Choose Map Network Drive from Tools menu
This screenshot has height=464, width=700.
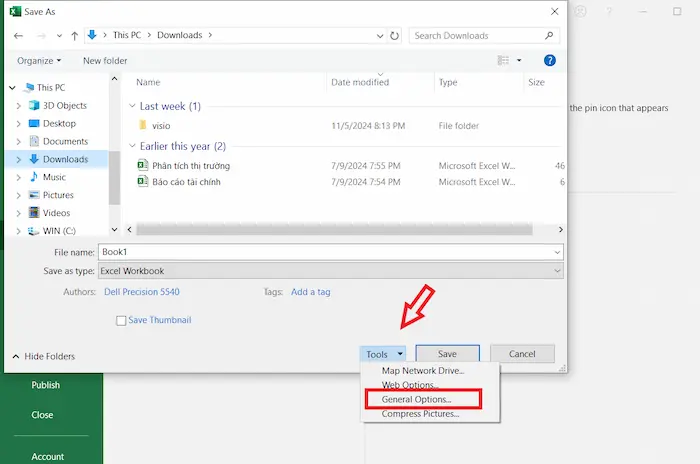point(423,371)
